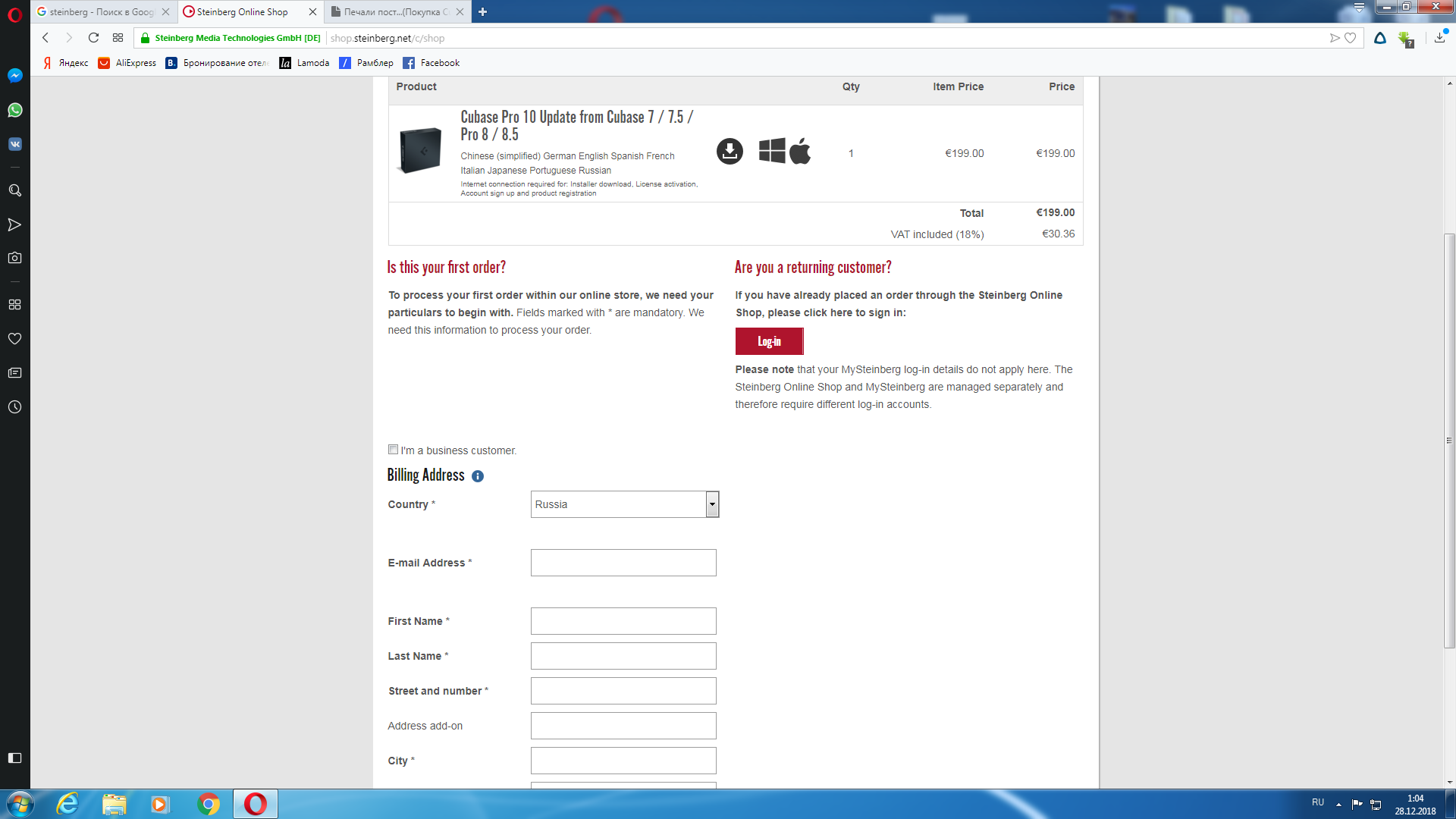Open Messenger in Opera sidebar

(x=14, y=75)
